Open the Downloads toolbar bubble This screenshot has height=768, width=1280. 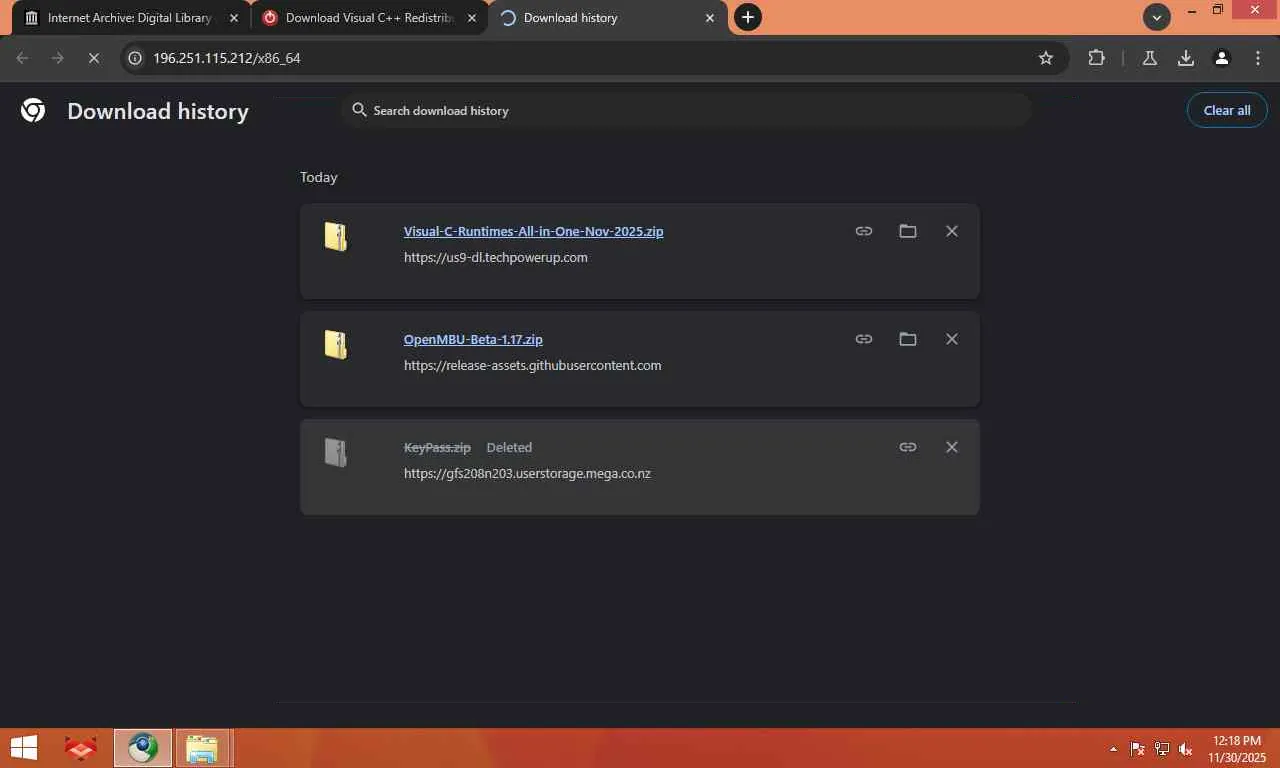click(x=1186, y=58)
